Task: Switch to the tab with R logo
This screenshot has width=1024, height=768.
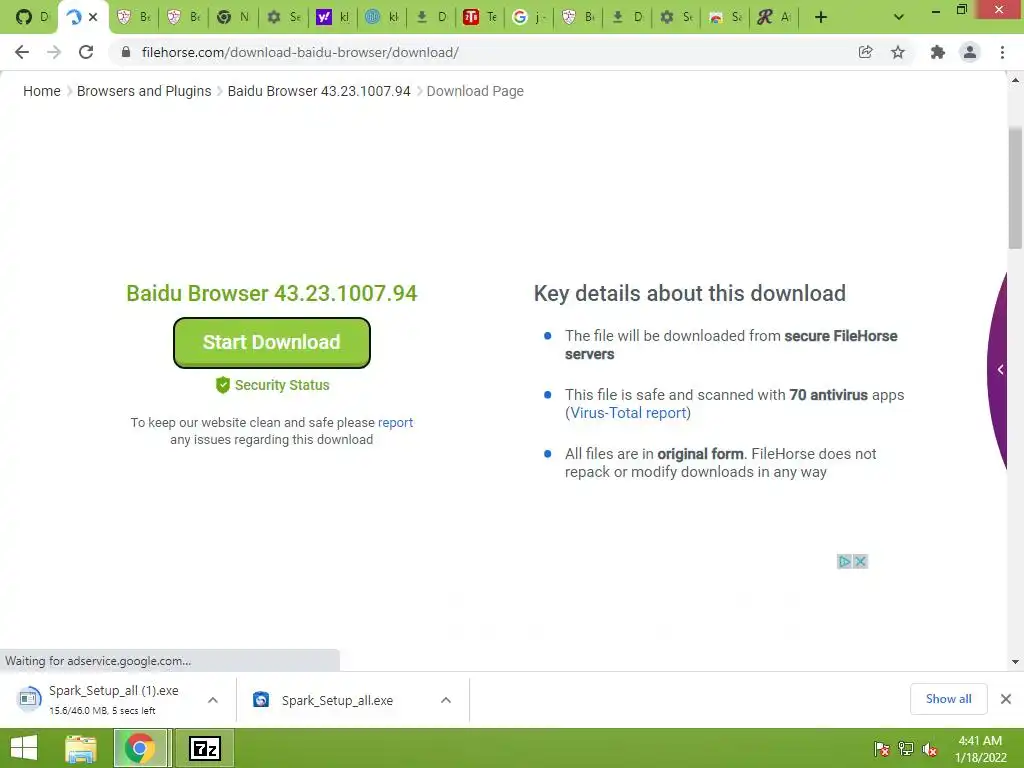Action: click(x=773, y=17)
